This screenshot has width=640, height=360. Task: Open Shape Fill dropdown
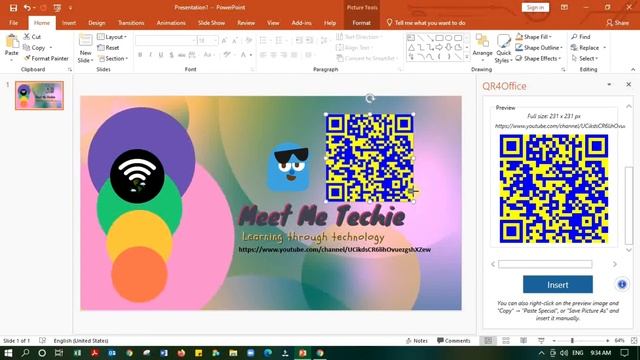533,37
